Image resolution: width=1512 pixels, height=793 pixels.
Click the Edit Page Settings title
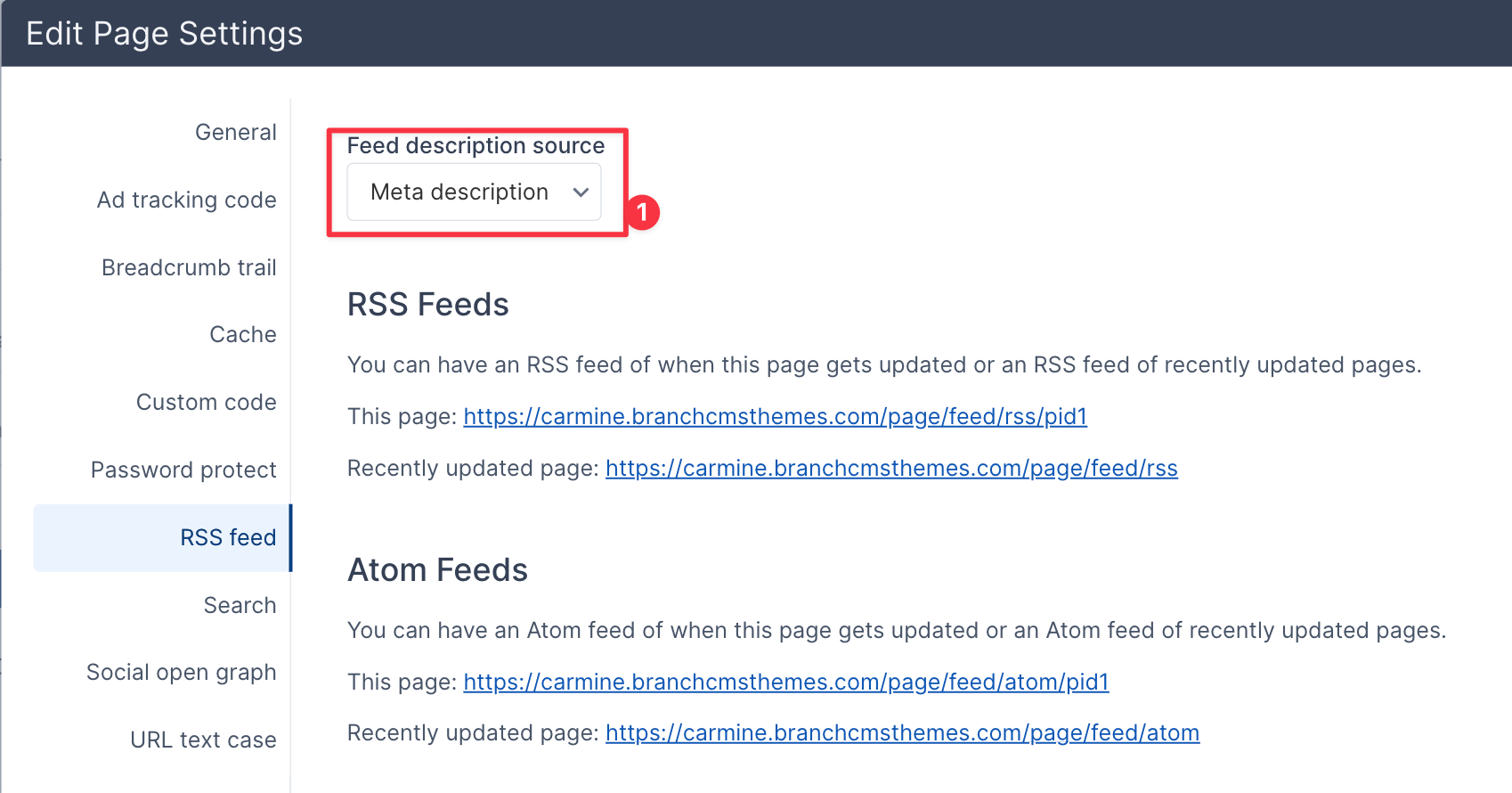coord(165,34)
